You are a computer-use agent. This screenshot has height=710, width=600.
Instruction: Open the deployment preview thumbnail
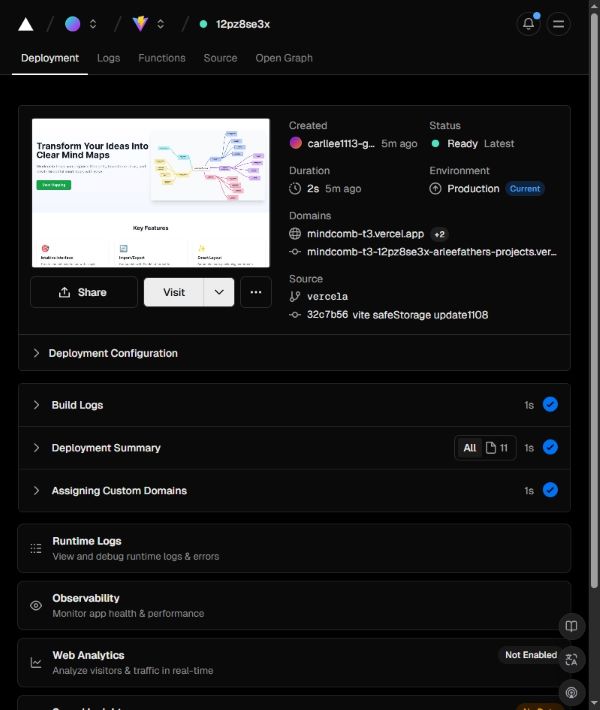click(x=151, y=193)
